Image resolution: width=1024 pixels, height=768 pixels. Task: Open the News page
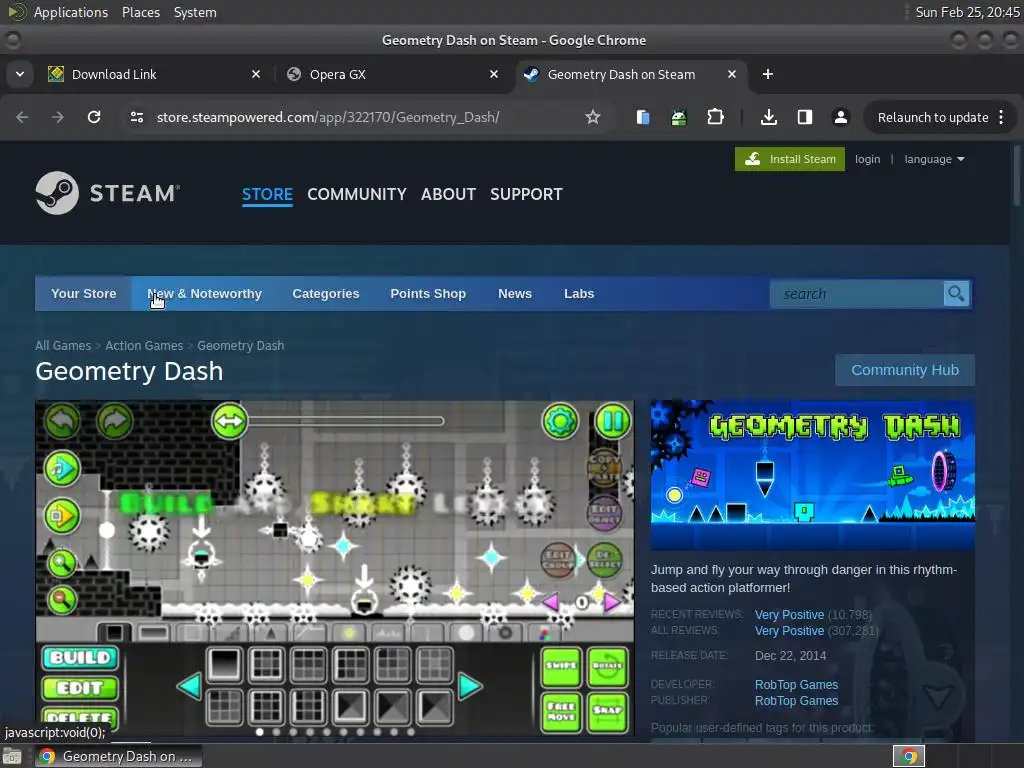(515, 294)
